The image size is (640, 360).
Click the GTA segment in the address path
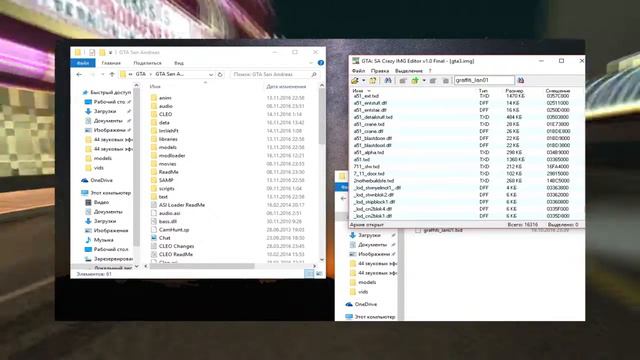coord(141,74)
